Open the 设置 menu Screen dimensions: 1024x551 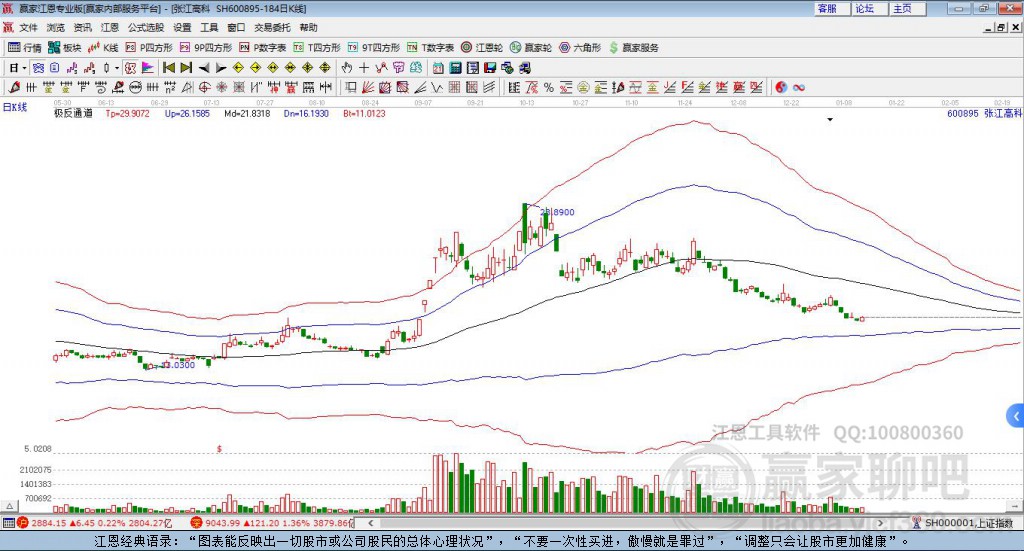pyautogui.click(x=182, y=27)
